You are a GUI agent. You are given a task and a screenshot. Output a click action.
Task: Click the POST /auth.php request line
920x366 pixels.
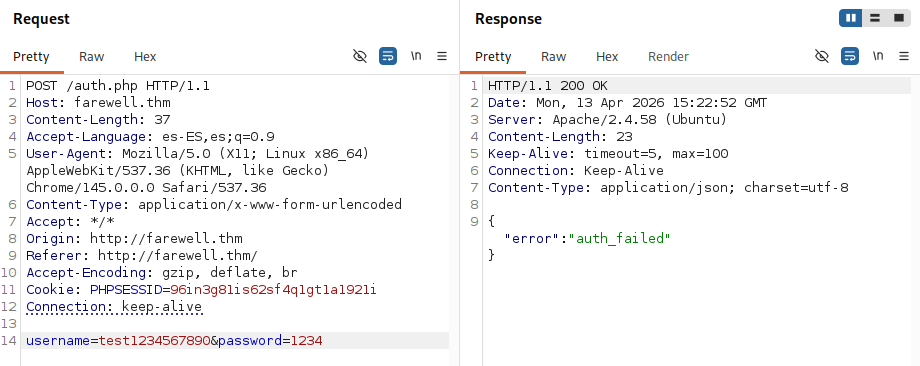(x=118, y=86)
